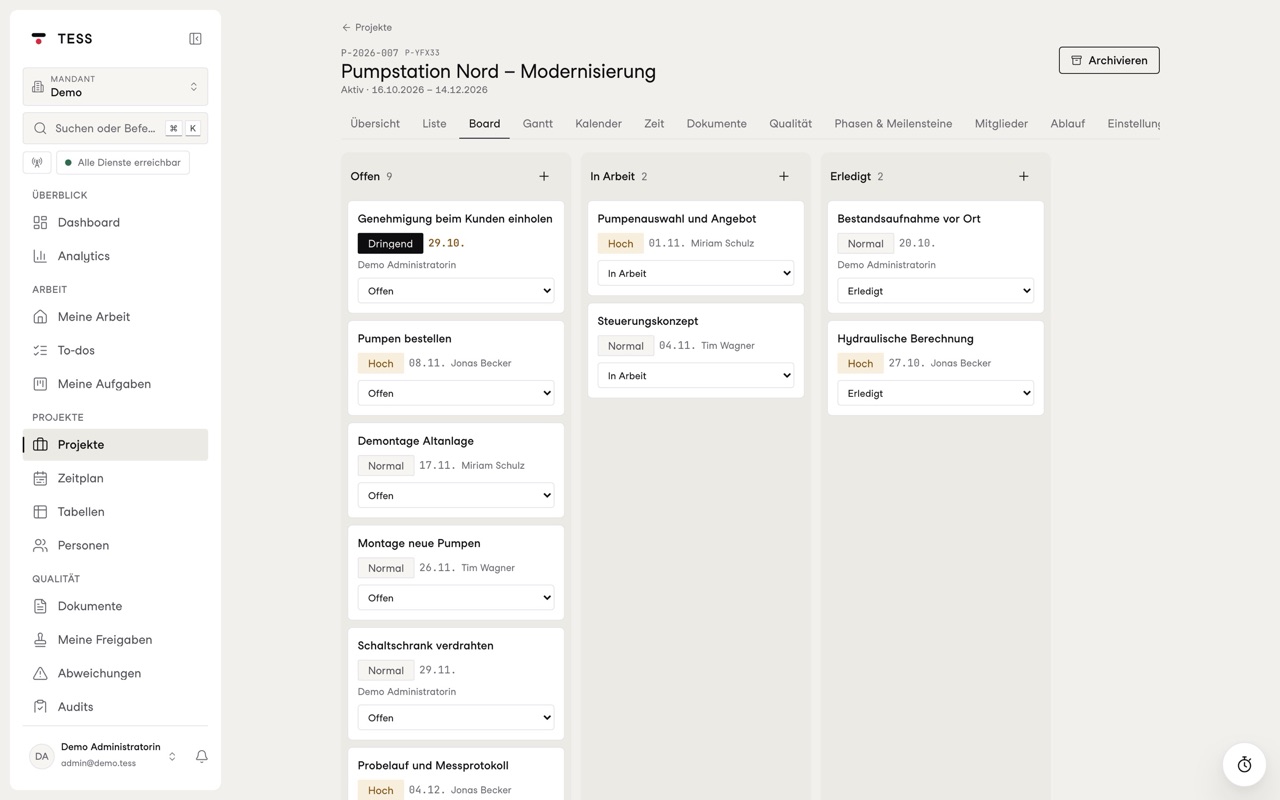
Task: Open Analytics in the sidebar
Action: click(115, 256)
